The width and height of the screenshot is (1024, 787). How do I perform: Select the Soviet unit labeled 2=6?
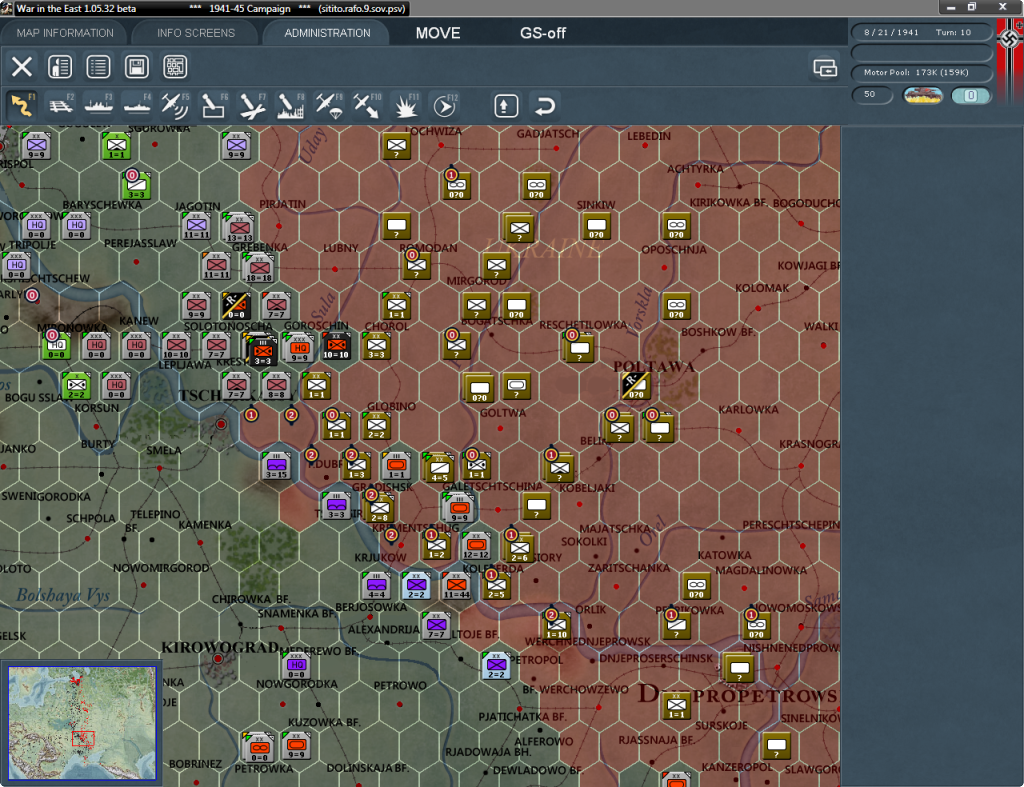click(x=519, y=547)
